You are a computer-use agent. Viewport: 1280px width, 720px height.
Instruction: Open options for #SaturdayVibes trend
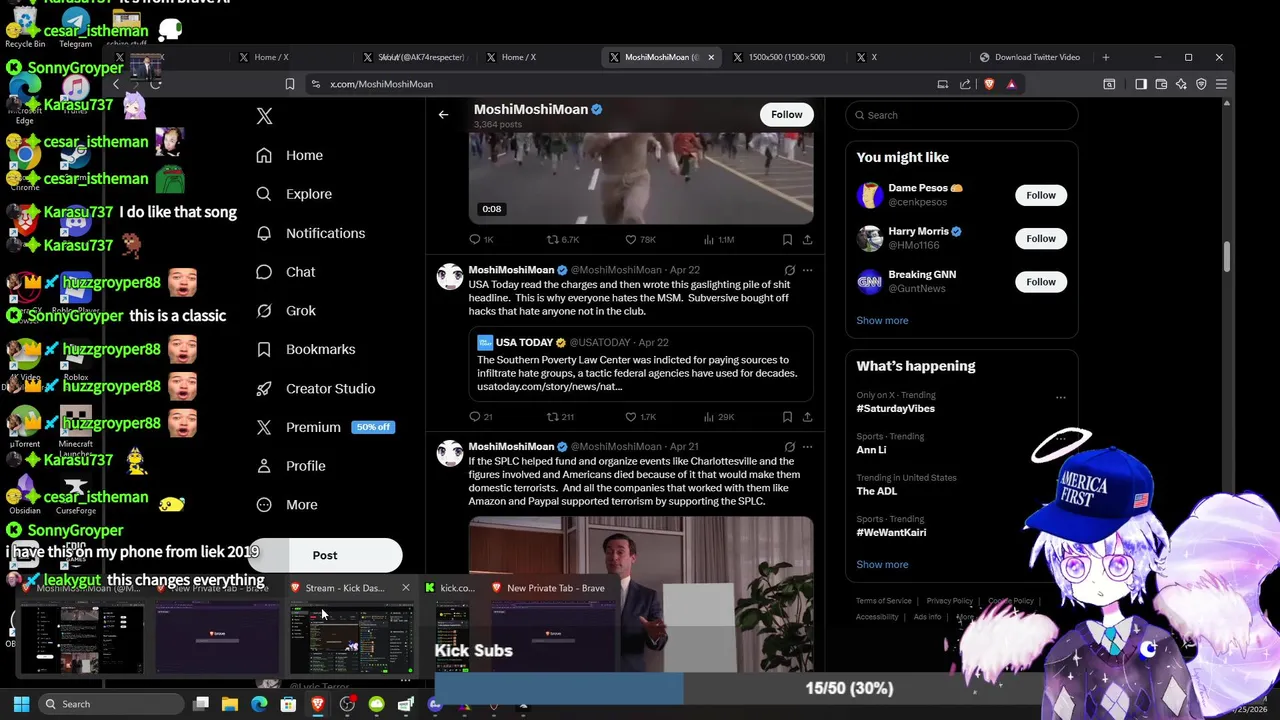tap(1061, 397)
